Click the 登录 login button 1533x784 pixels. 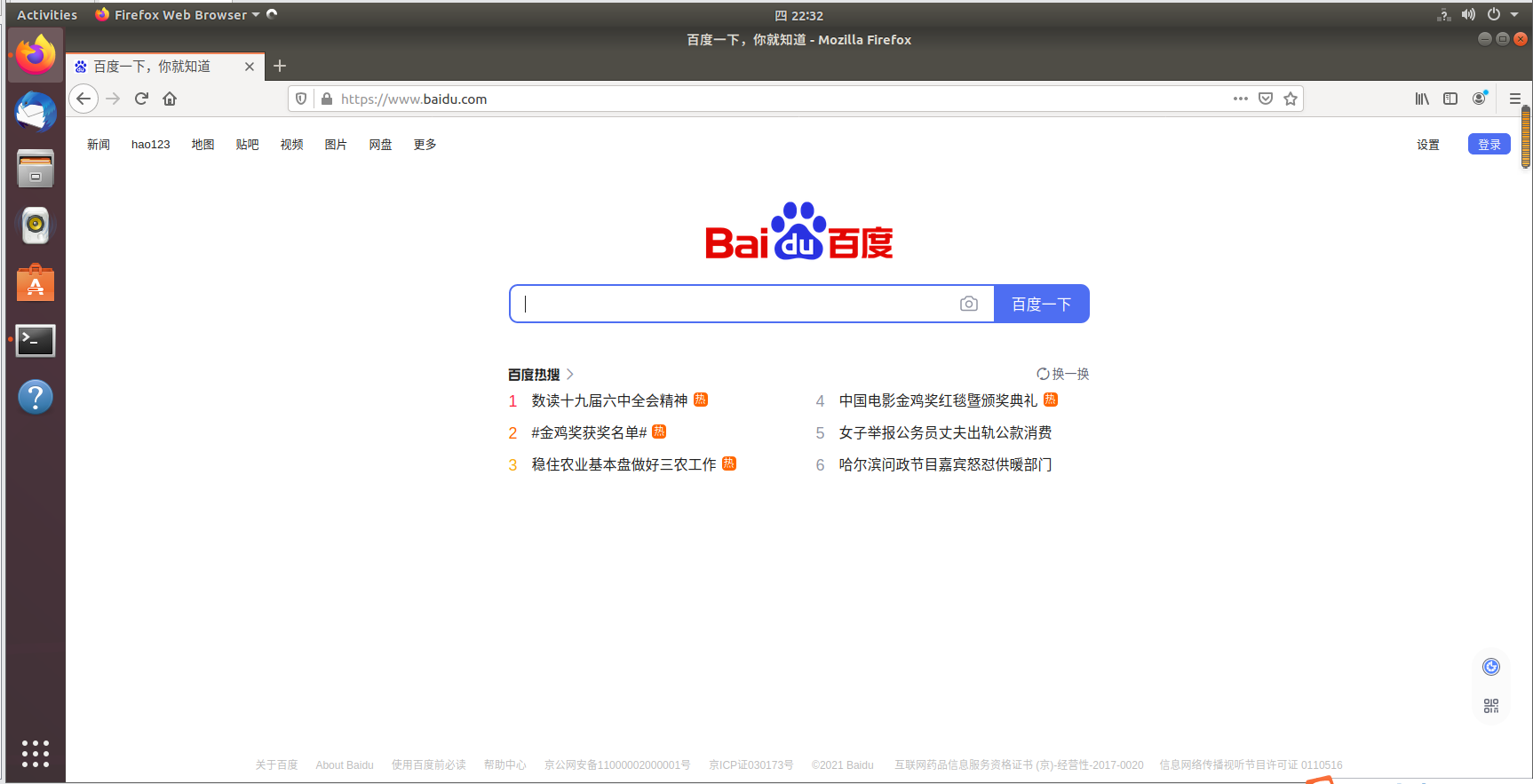click(x=1489, y=144)
